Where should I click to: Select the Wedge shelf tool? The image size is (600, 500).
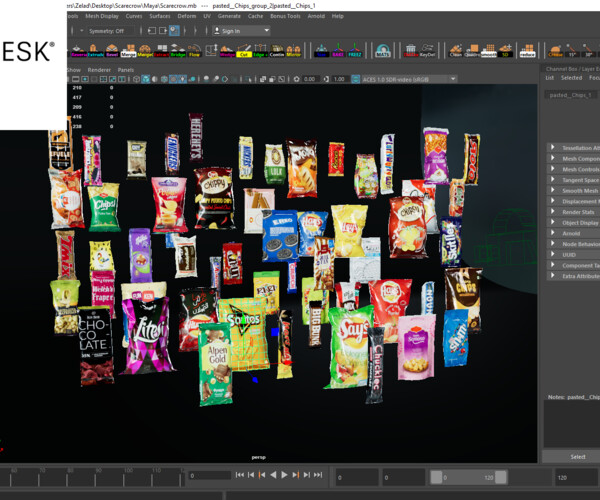tap(227, 50)
